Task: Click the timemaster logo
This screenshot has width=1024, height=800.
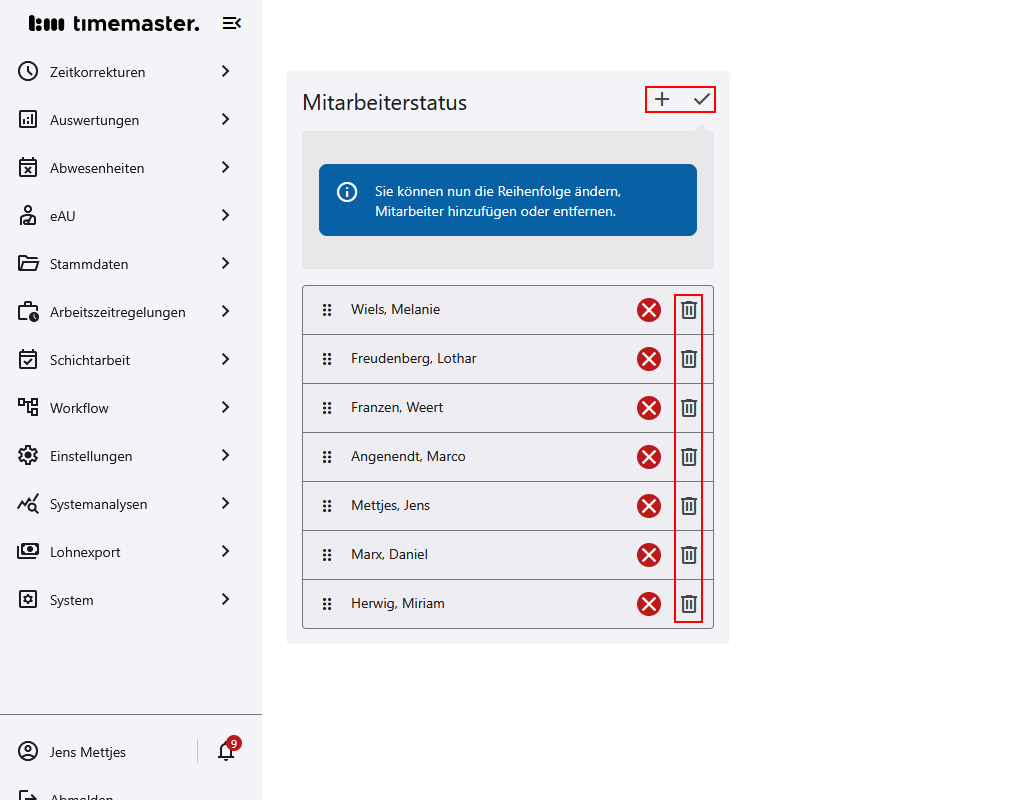Action: (114, 23)
